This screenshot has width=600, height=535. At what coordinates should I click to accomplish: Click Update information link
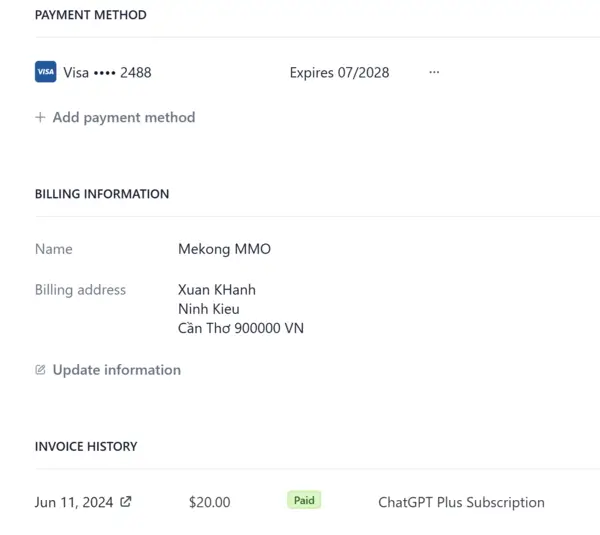117,370
